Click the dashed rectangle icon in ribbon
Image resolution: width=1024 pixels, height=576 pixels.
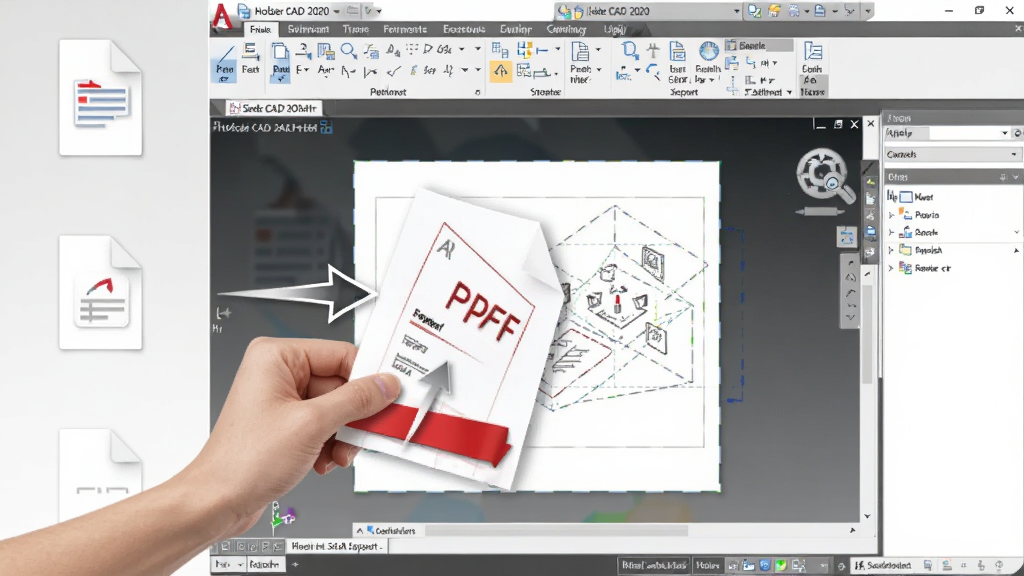pyautogui.click(x=412, y=49)
